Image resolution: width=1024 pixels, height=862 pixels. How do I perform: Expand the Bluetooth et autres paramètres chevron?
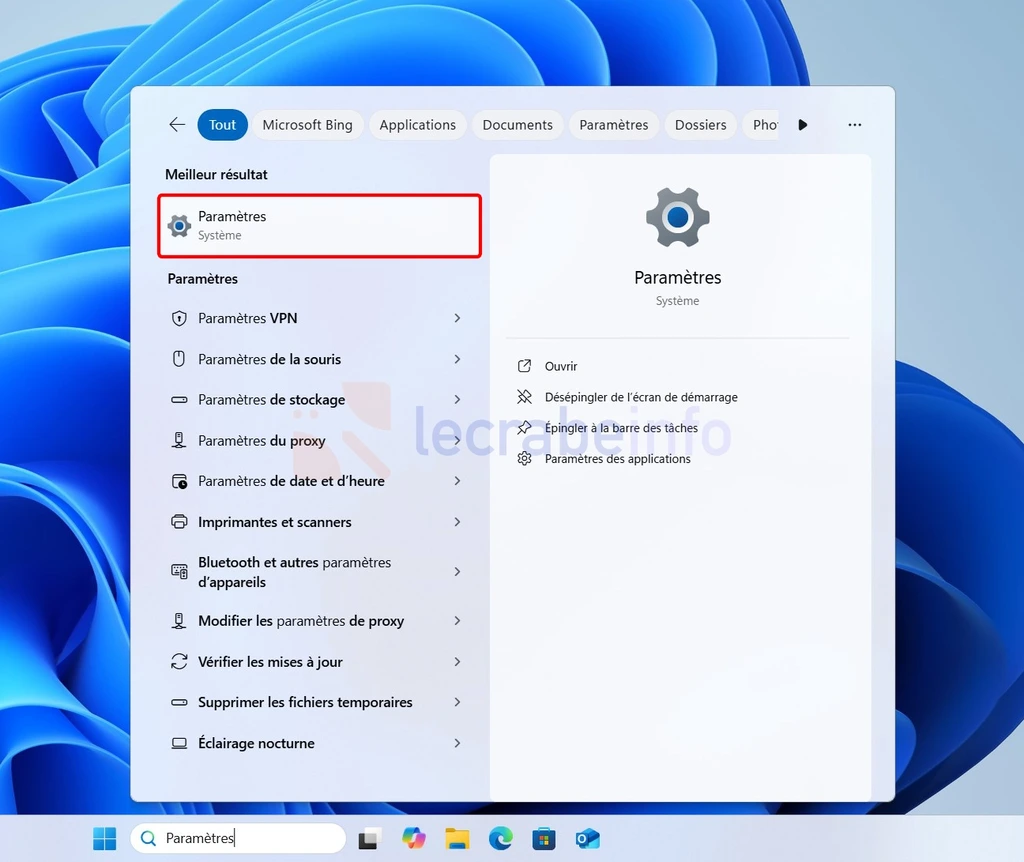pos(457,571)
